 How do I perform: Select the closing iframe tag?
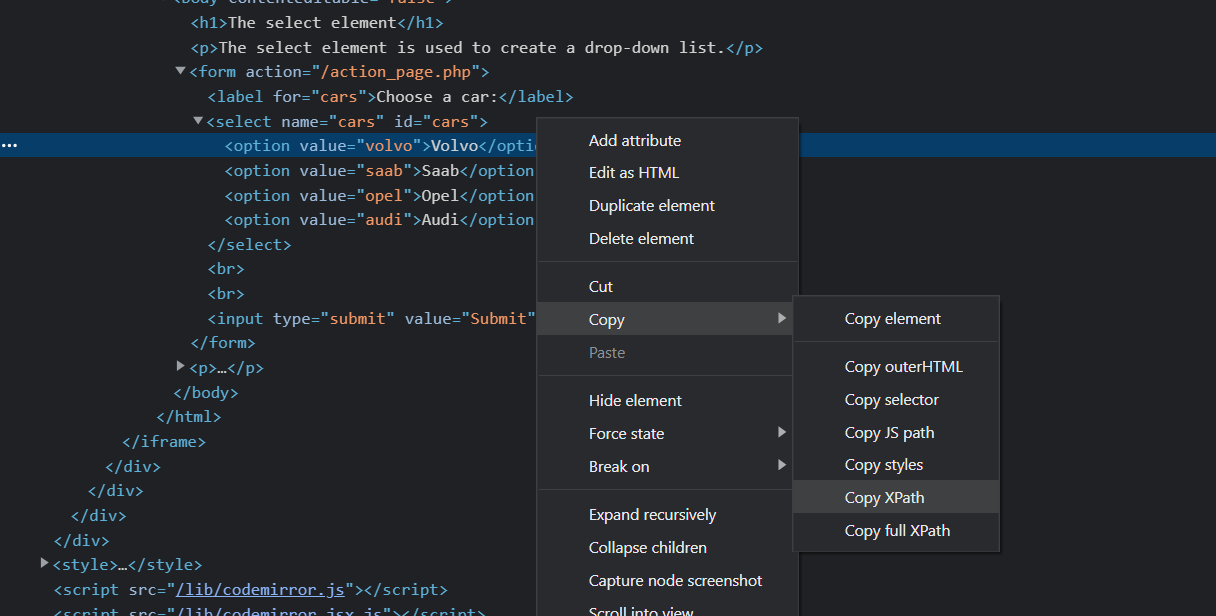coord(164,441)
